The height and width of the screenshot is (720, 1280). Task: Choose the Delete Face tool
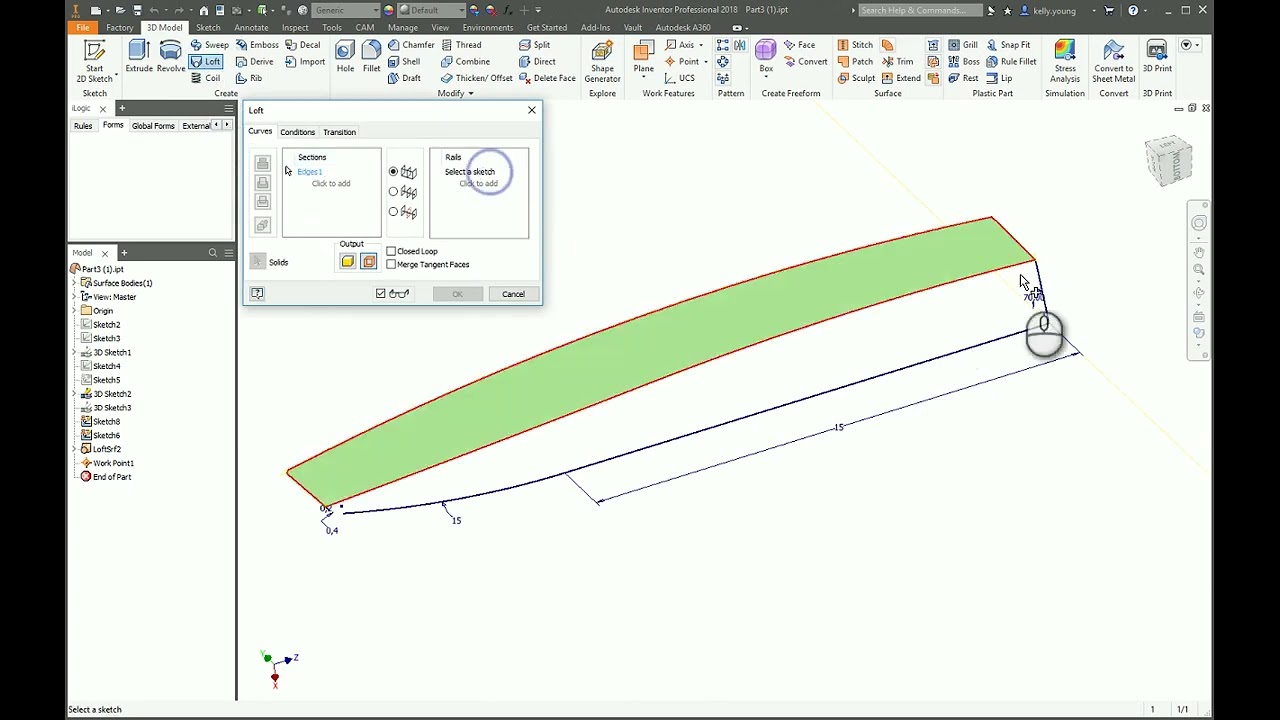pyautogui.click(x=547, y=78)
